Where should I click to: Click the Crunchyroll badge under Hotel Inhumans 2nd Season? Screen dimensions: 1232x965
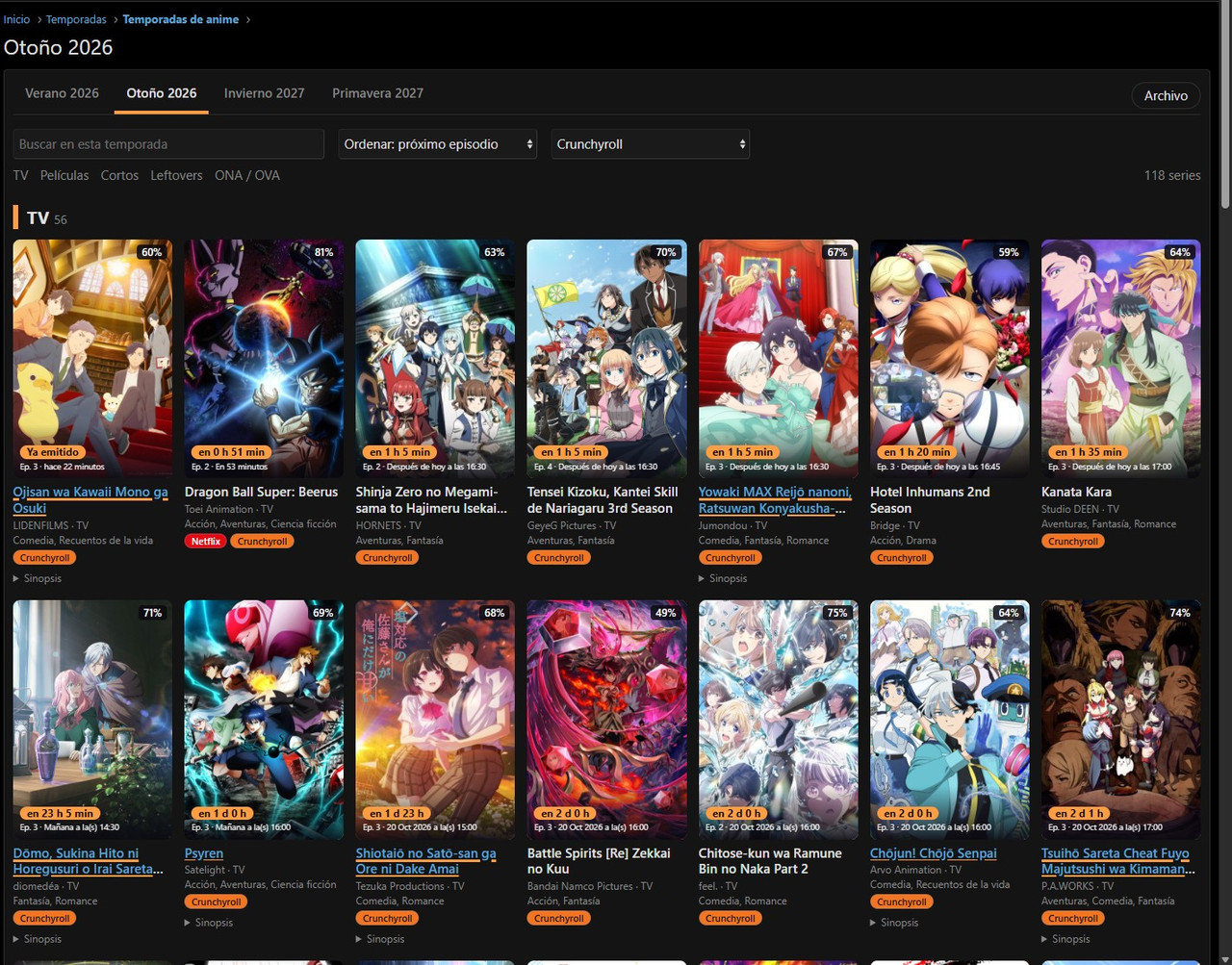902,558
